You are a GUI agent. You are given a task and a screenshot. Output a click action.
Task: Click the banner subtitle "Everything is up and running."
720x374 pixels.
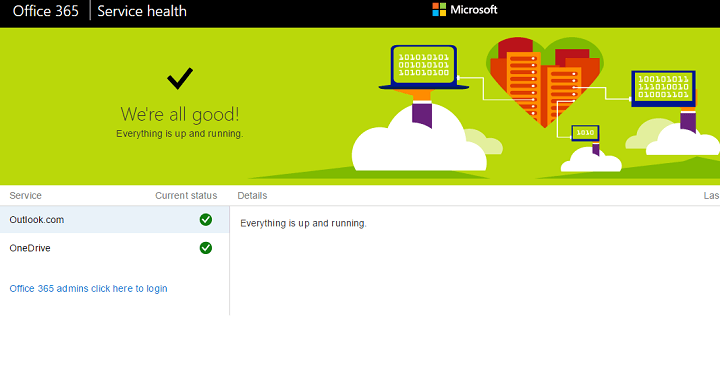click(180, 134)
